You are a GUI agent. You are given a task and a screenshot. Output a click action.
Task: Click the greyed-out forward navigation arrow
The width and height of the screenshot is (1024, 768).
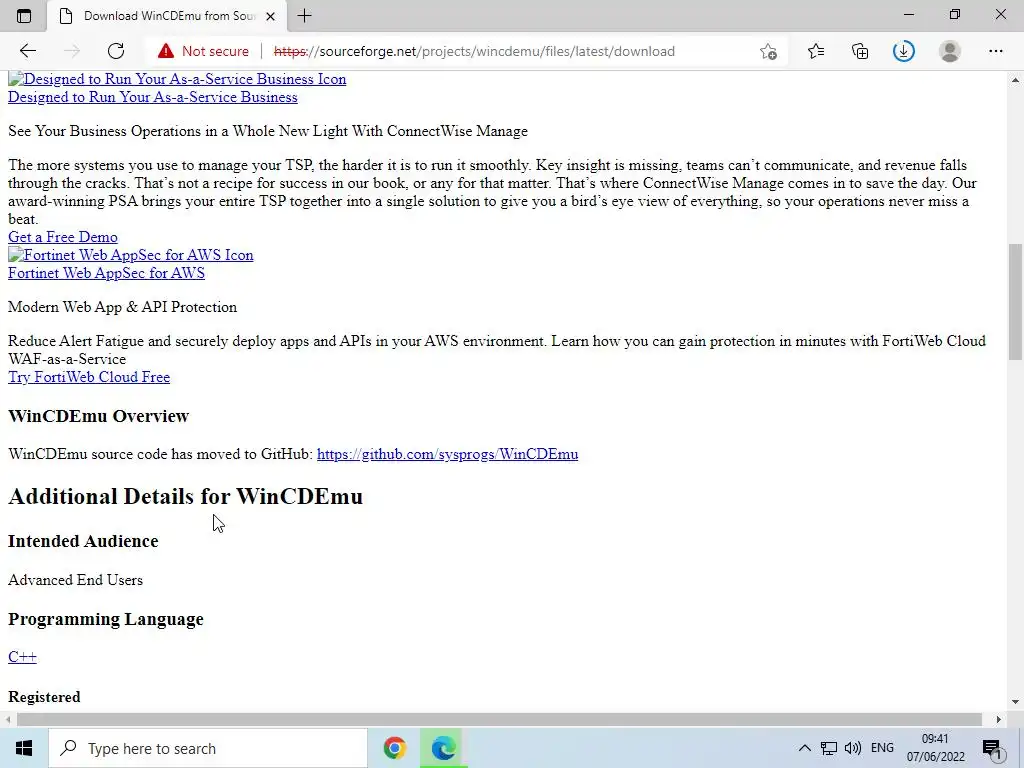[72, 51]
